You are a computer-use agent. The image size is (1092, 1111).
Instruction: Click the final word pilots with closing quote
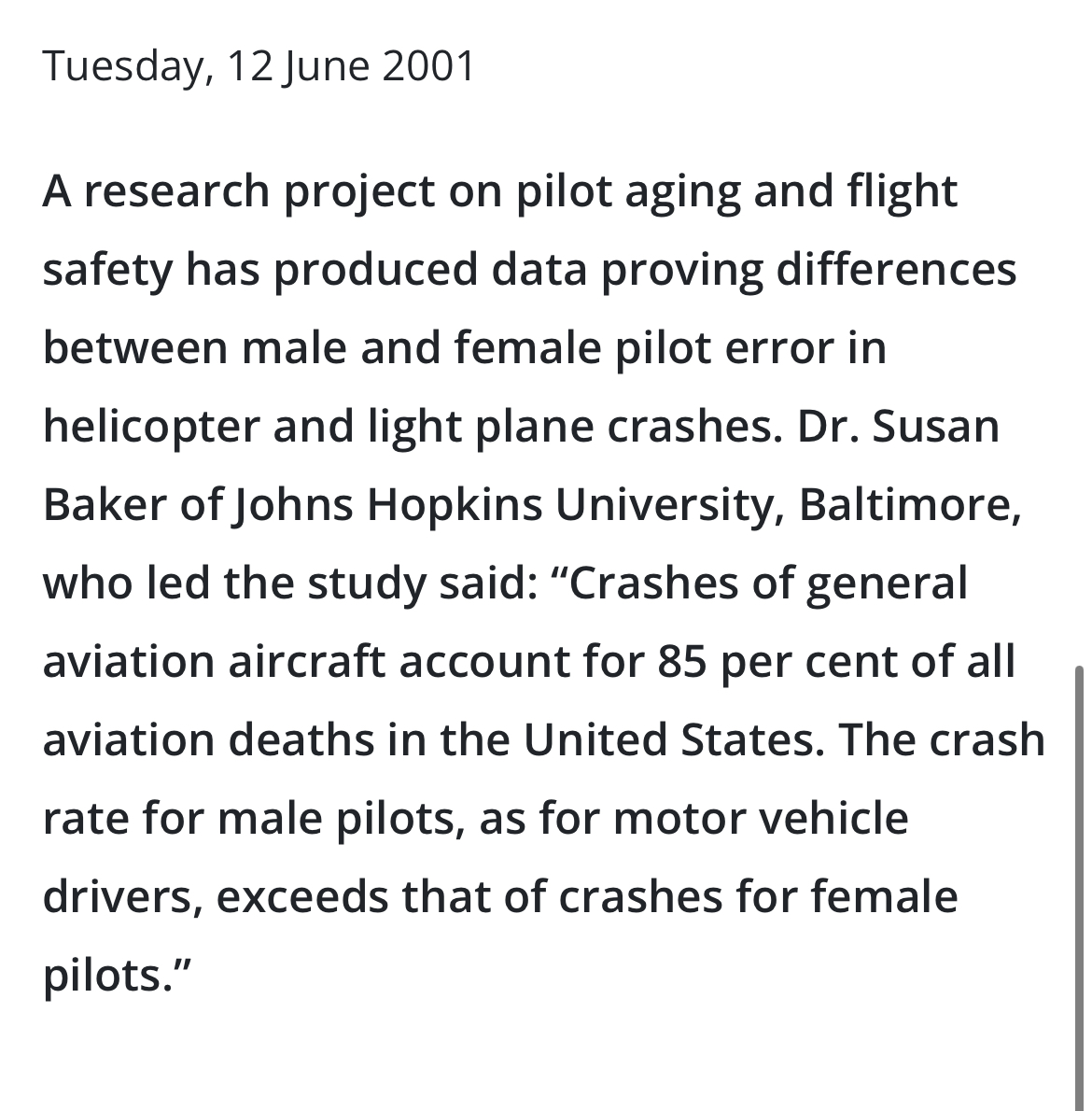pos(117,975)
